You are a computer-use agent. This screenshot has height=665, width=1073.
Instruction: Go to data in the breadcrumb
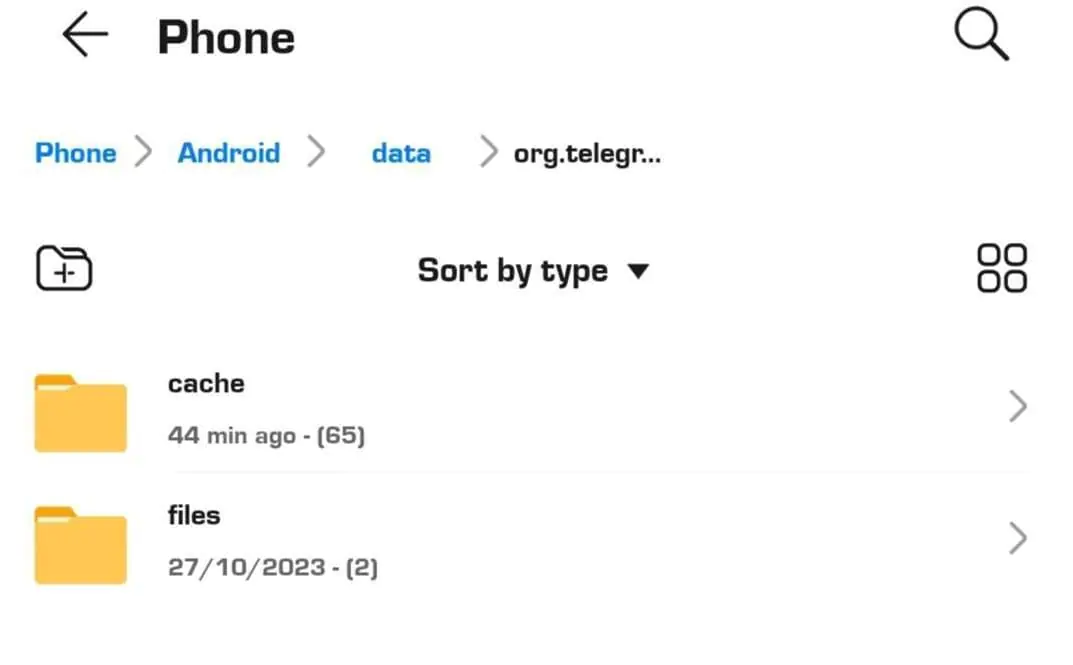[x=401, y=153]
